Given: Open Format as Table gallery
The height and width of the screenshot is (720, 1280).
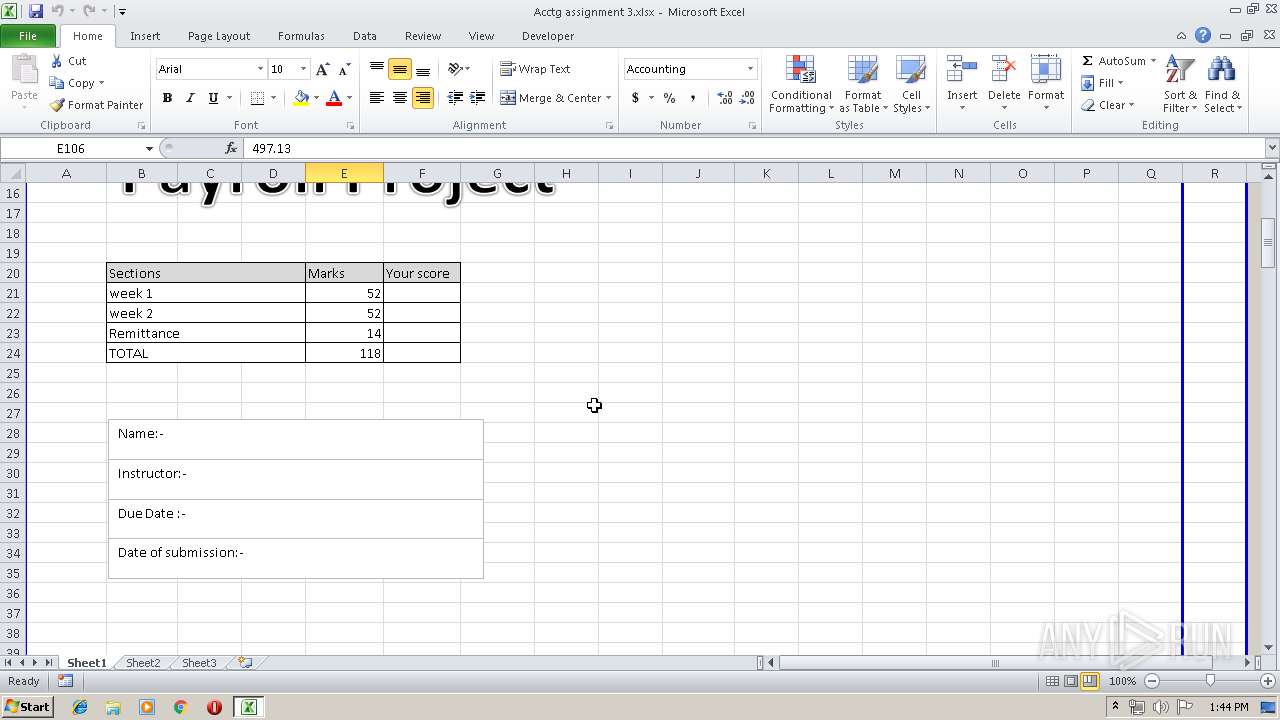Looking at the screenshot, I should tap(863, 84).
